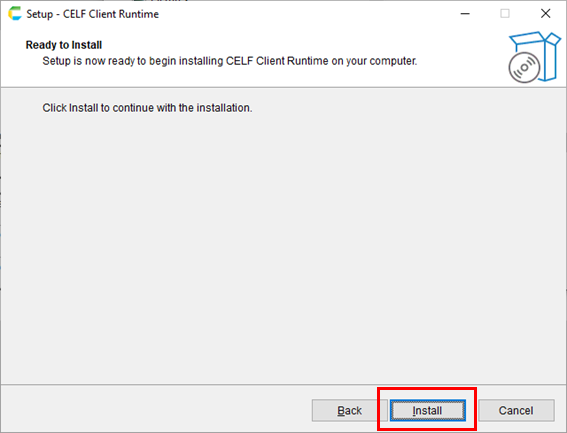Cancel the CELF Client Runtime setup
The image size is (567, 433).
[x=516, y=411]
